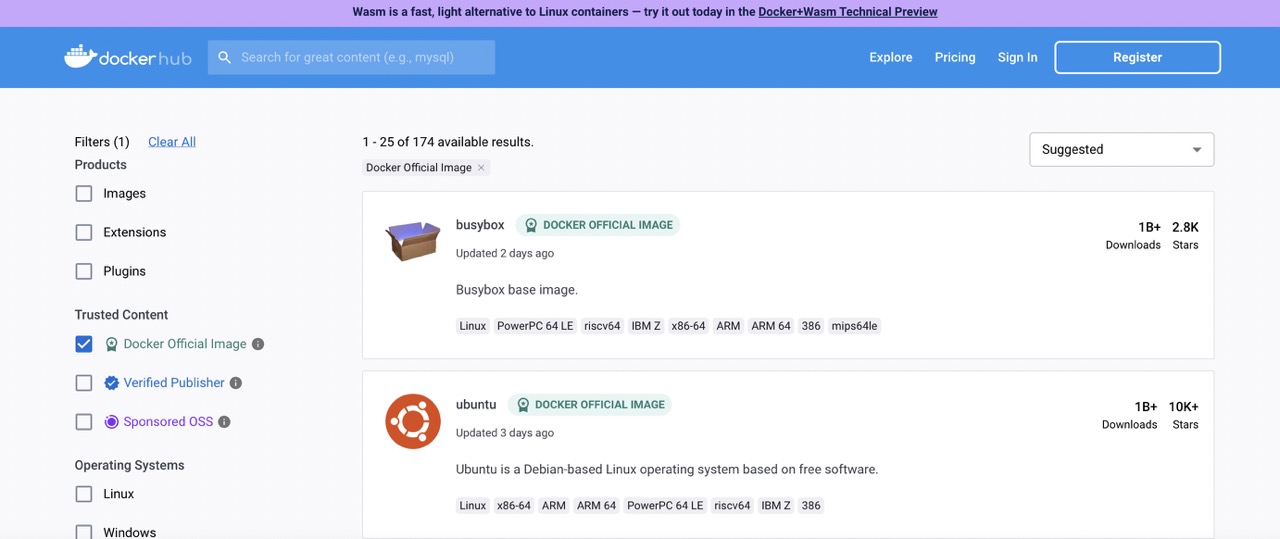Click Clear All filters link

[x=172, y=142]
